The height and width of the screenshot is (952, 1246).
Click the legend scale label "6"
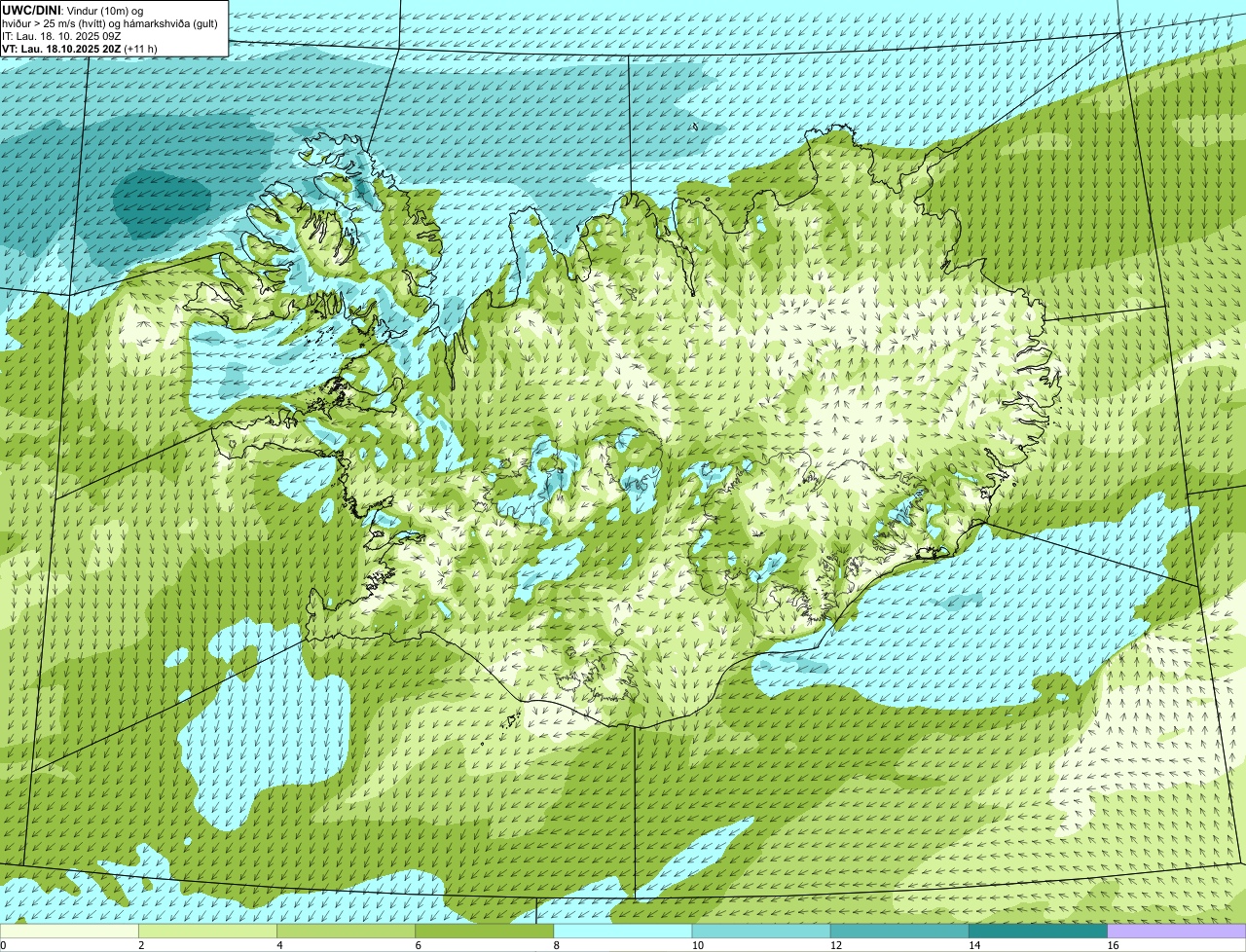418,945
